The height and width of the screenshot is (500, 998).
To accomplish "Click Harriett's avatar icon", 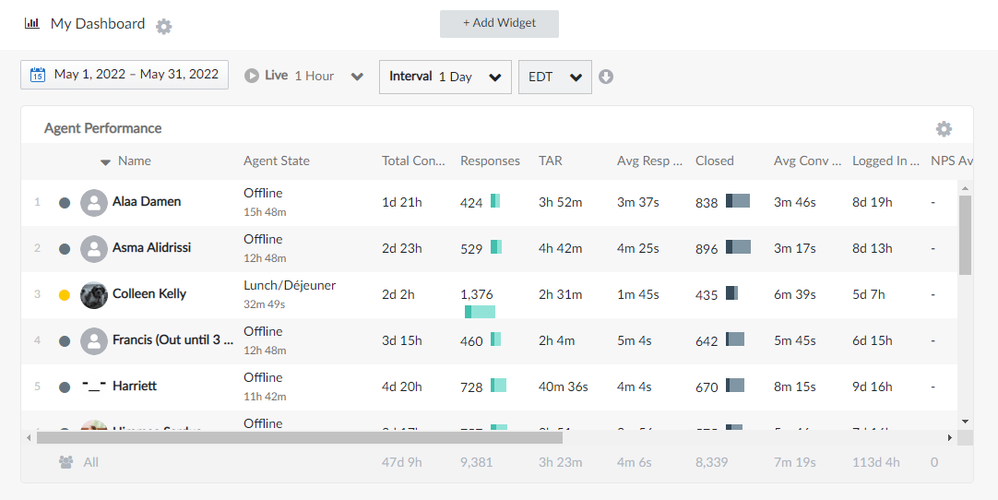I will [x=94, y=386].
